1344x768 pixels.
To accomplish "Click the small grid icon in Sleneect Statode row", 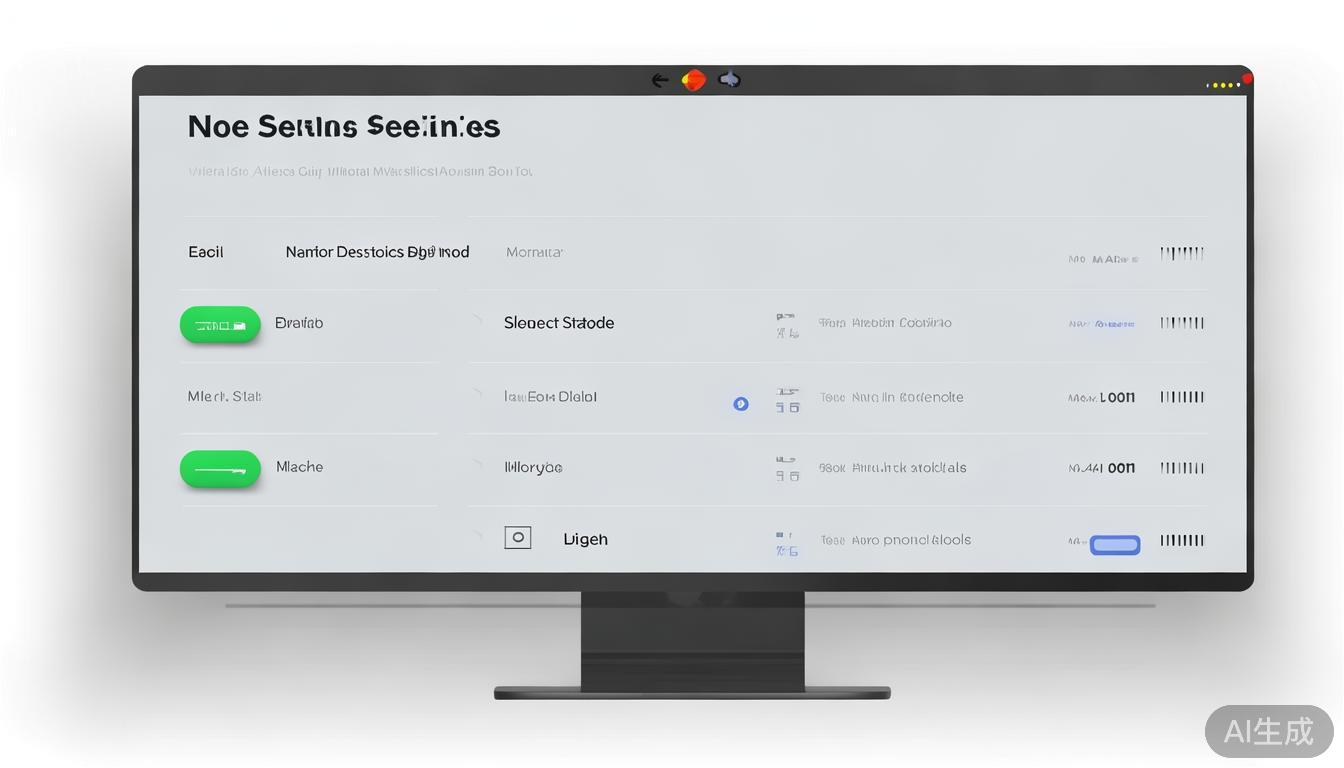I will pyautogui.click(x=787, y=324).
